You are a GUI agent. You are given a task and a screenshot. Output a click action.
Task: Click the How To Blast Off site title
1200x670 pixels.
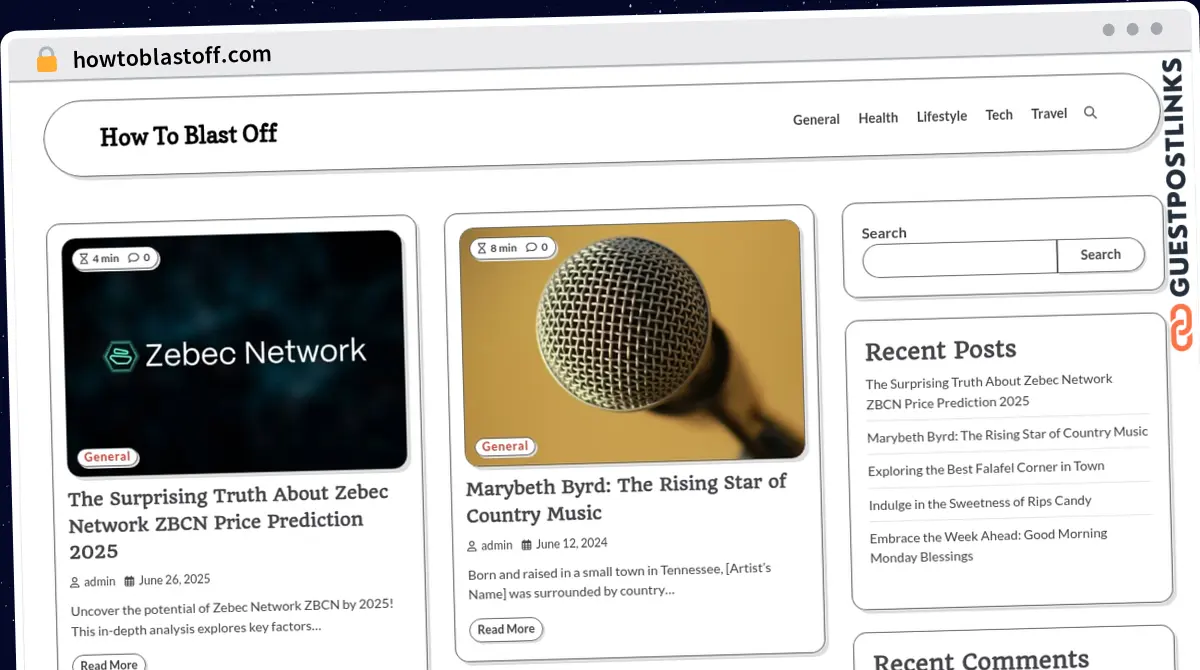[x=188, y=135]
